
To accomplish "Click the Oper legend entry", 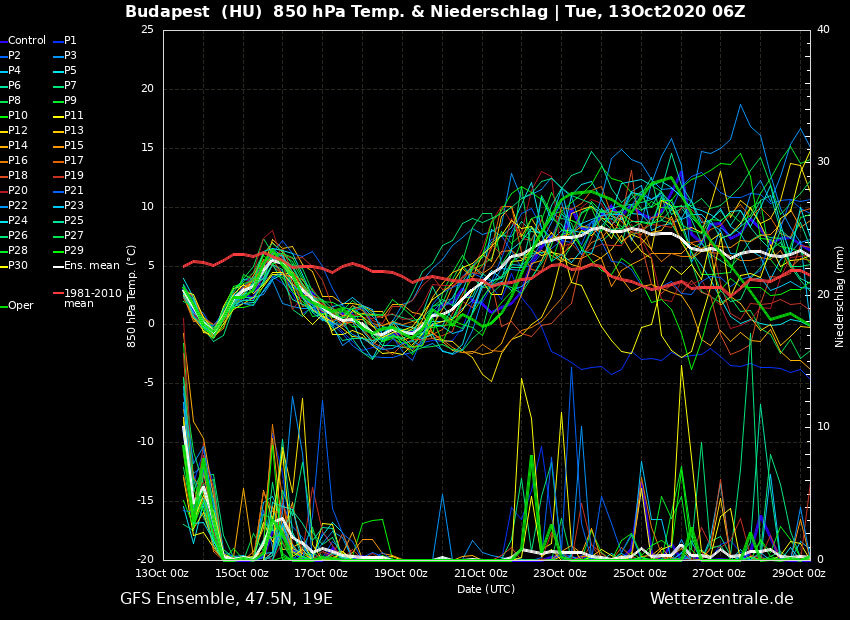I will (21, 306).
